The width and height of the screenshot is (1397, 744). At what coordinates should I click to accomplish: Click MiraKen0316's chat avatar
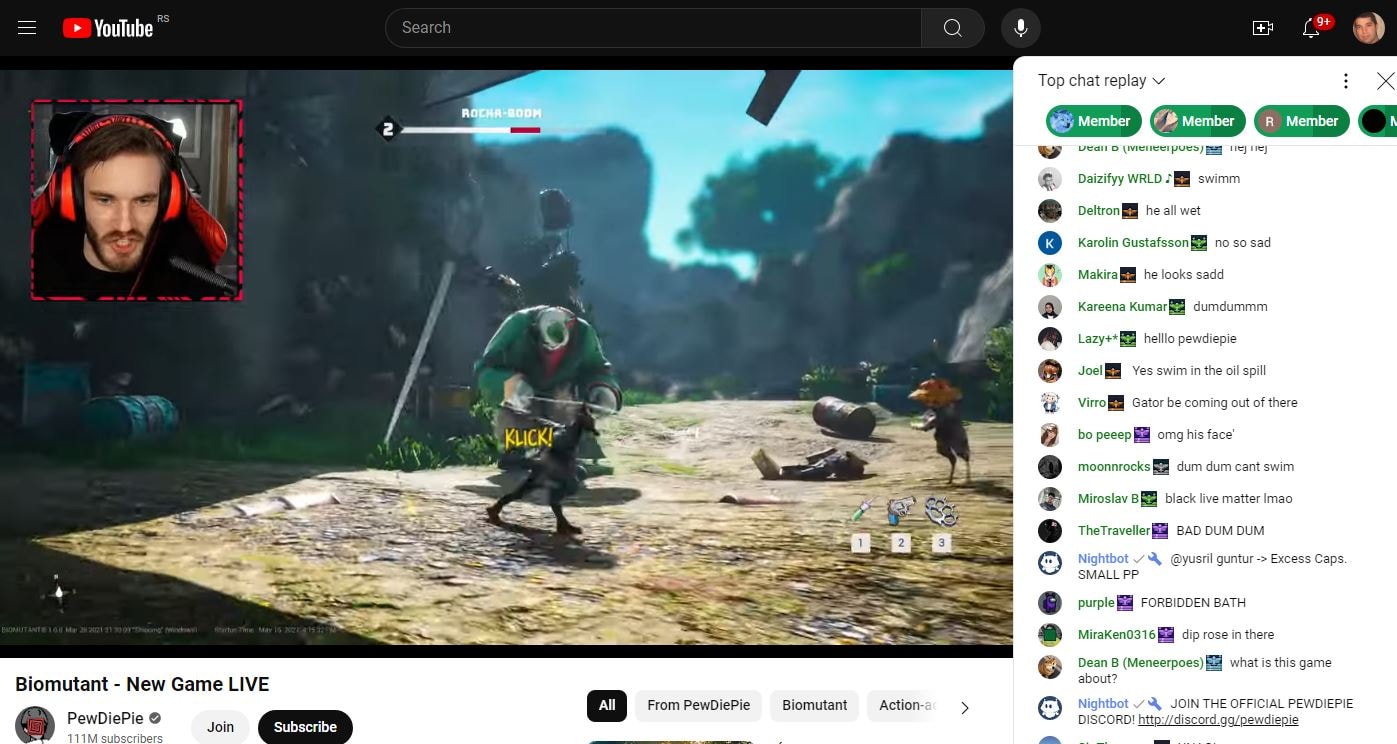coord(1050,635)
